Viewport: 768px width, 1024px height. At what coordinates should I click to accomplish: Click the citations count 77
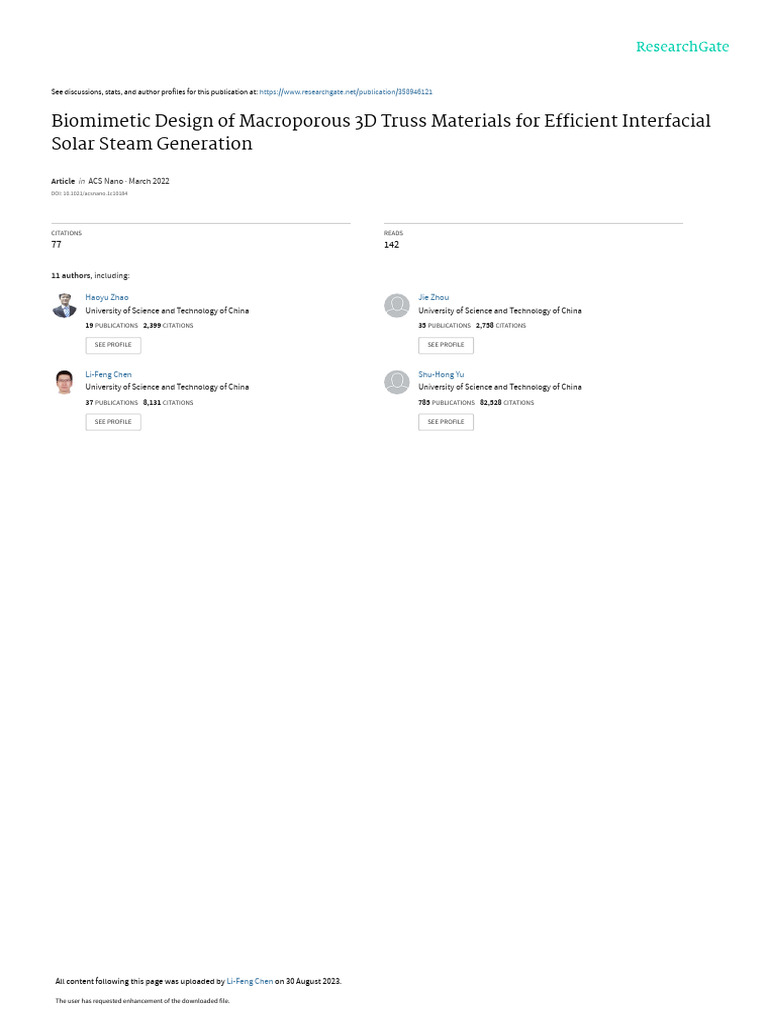tap(57, 244)
